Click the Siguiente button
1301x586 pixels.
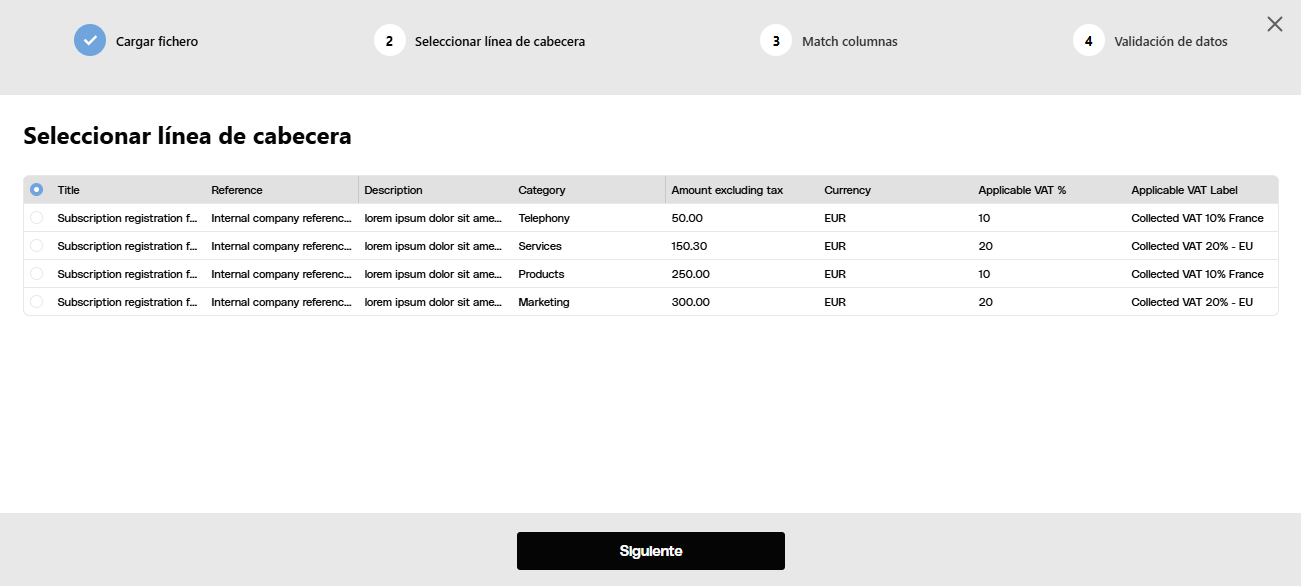click(651, 551)
